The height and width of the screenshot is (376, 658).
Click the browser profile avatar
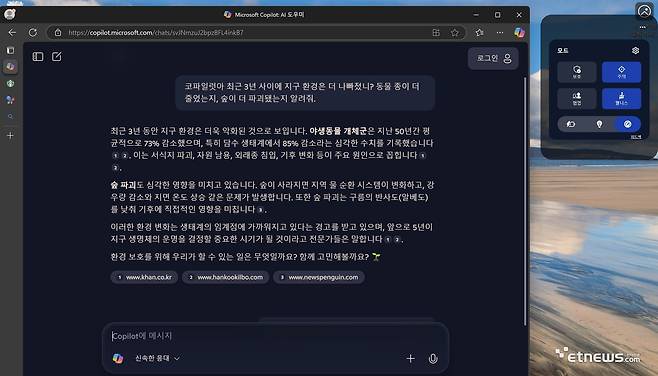click(x=10, y=14)
